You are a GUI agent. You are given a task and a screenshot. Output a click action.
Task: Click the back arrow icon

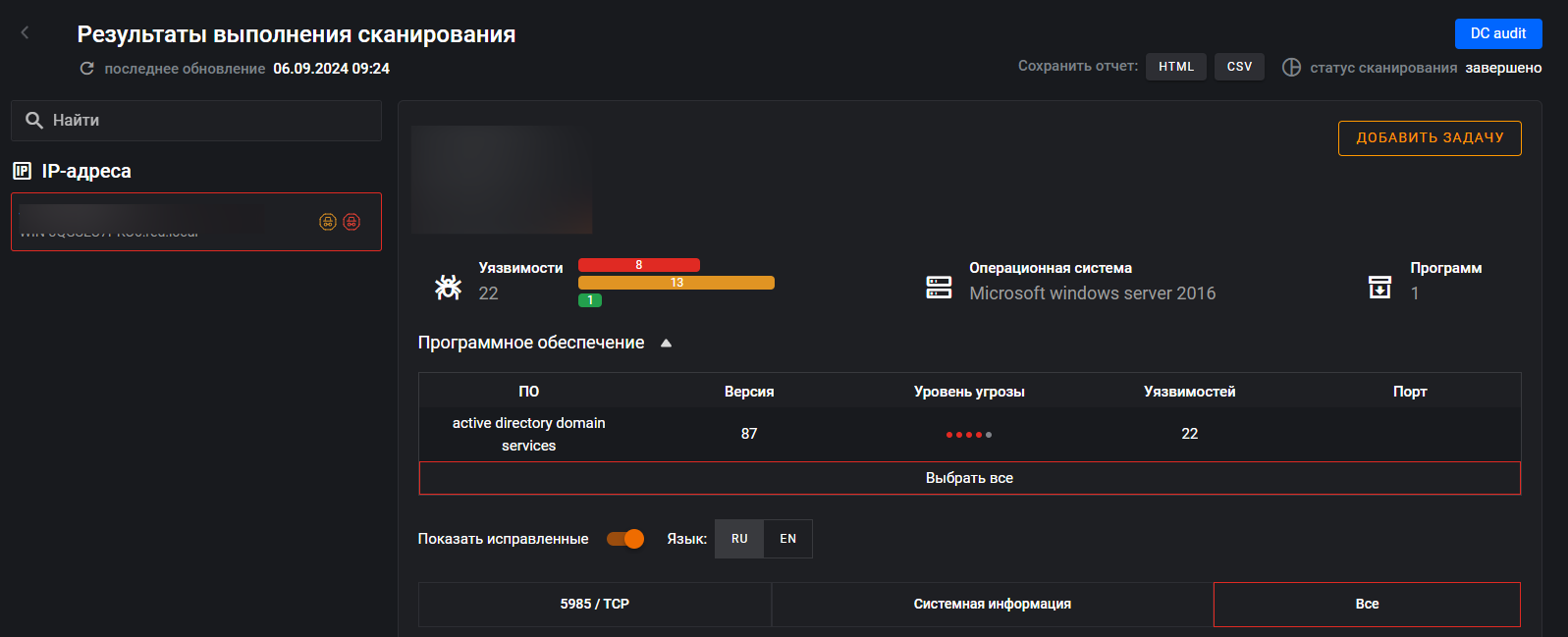coord(26,33)
